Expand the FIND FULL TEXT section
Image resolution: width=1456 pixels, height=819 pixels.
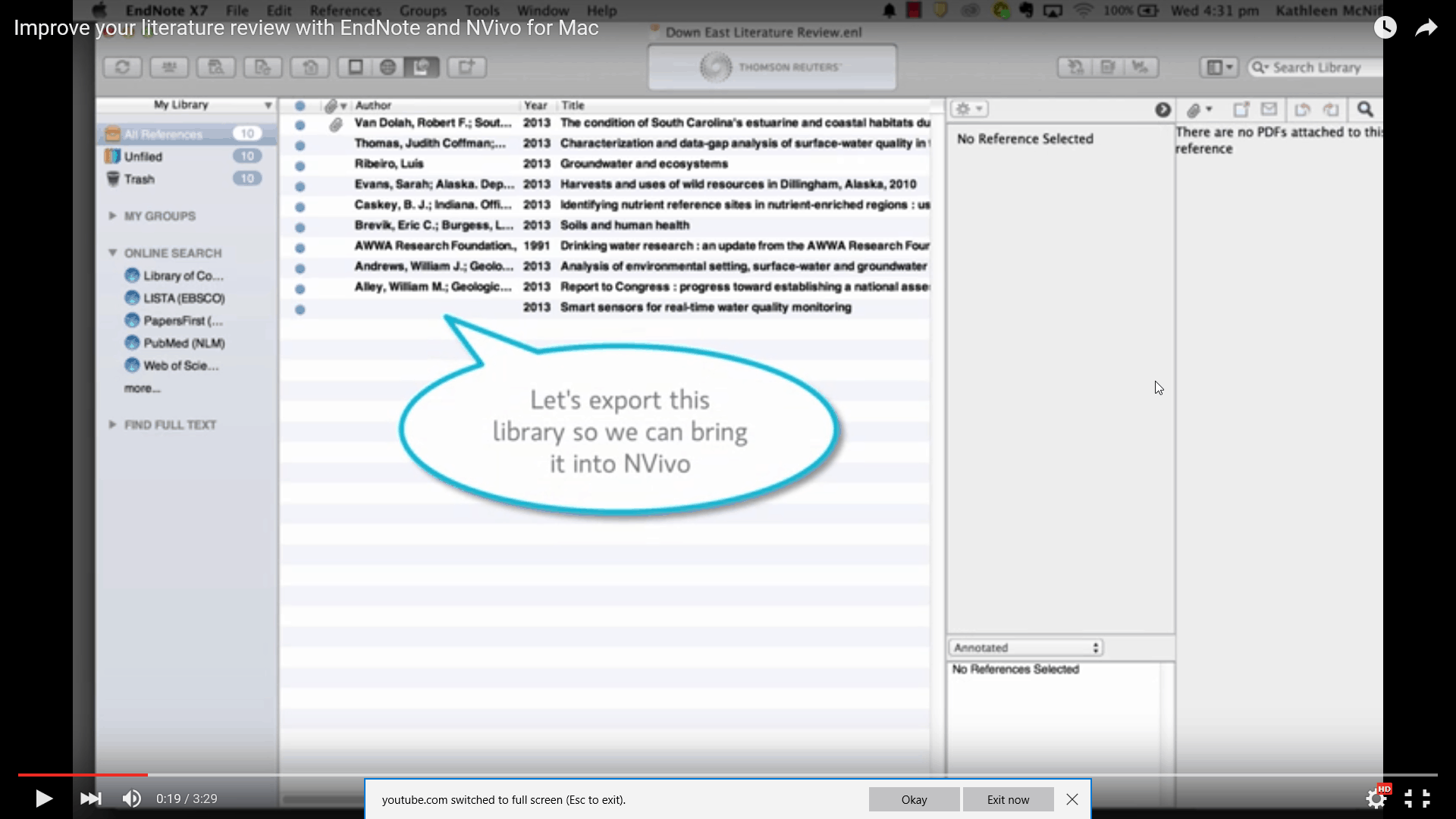click(x=112, y=425)
